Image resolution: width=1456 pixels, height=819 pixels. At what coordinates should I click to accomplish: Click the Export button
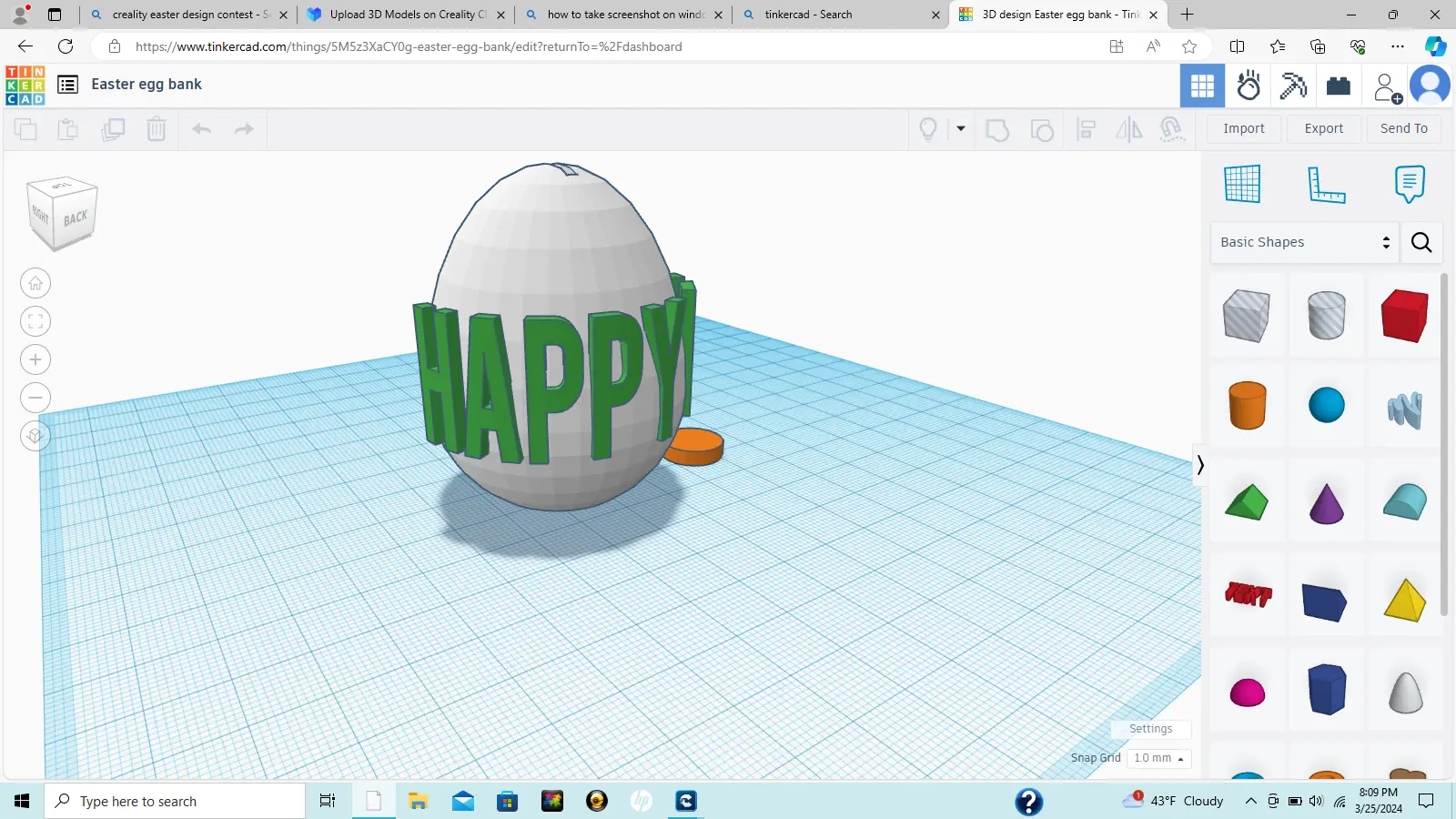click(x=1322, y=128)
